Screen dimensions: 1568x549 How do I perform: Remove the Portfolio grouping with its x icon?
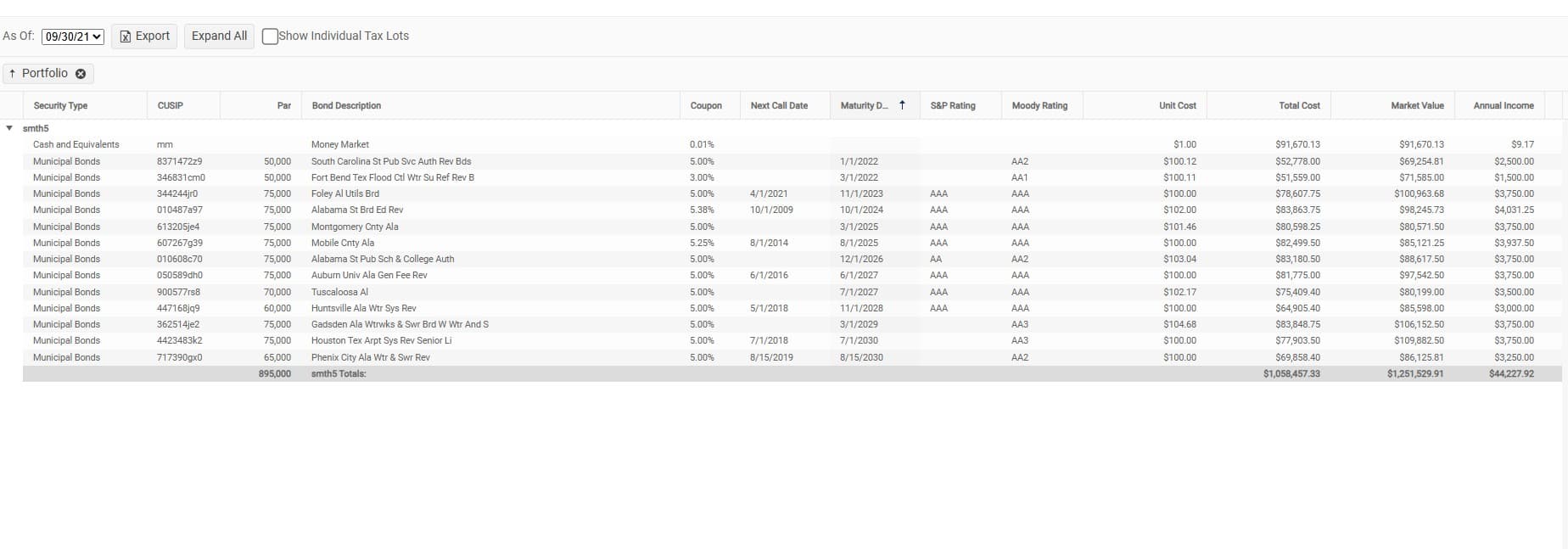point(81,74)
